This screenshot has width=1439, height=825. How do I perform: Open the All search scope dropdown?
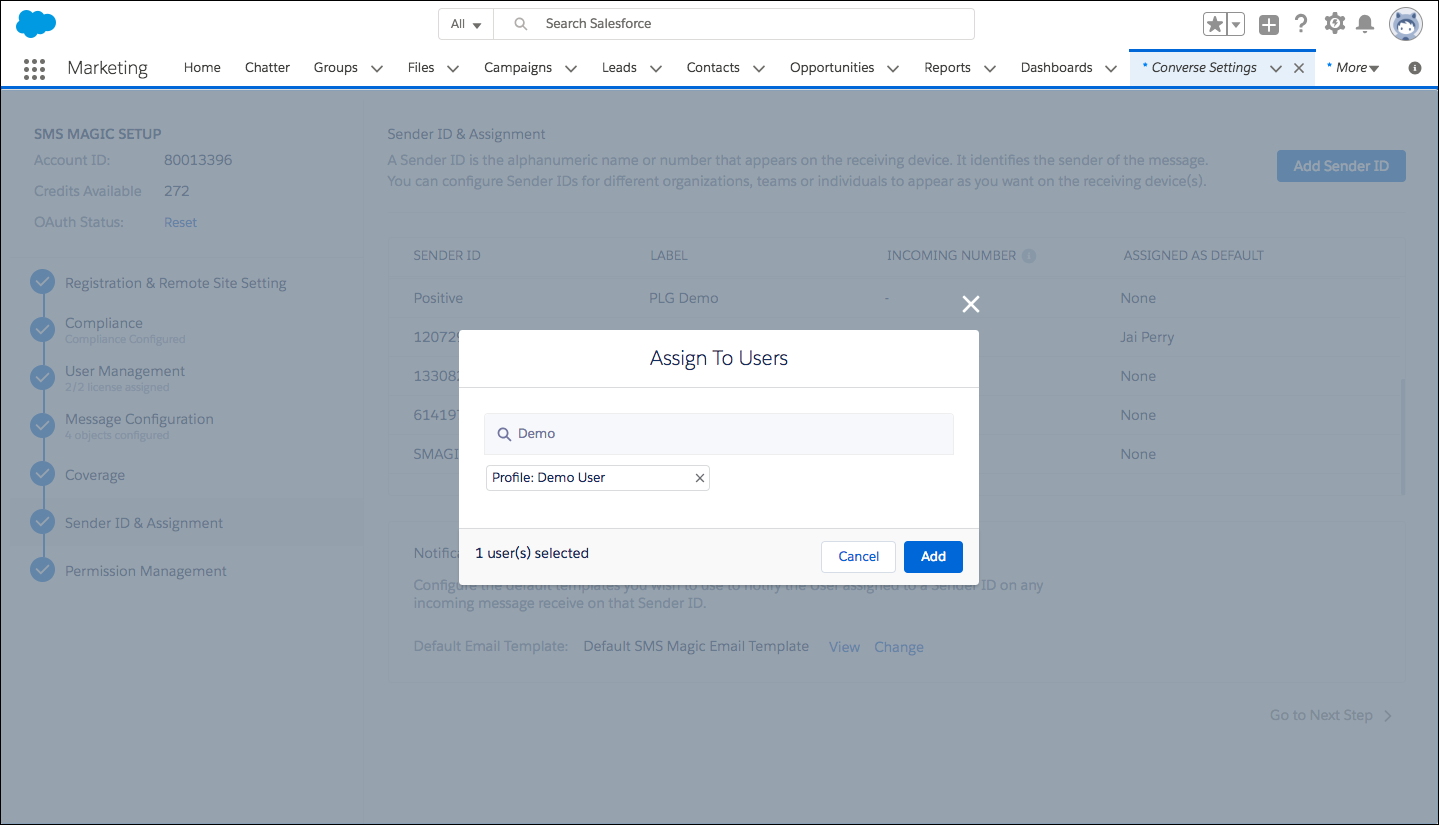[467, 24]
